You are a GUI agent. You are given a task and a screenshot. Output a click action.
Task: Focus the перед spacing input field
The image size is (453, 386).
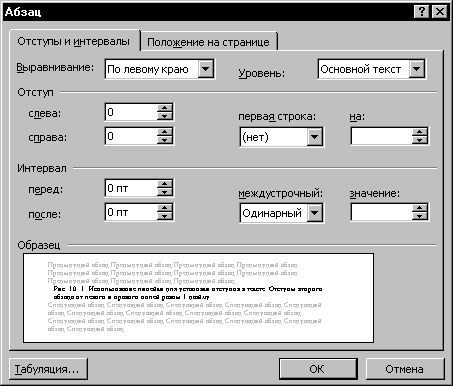coord(131,188)
